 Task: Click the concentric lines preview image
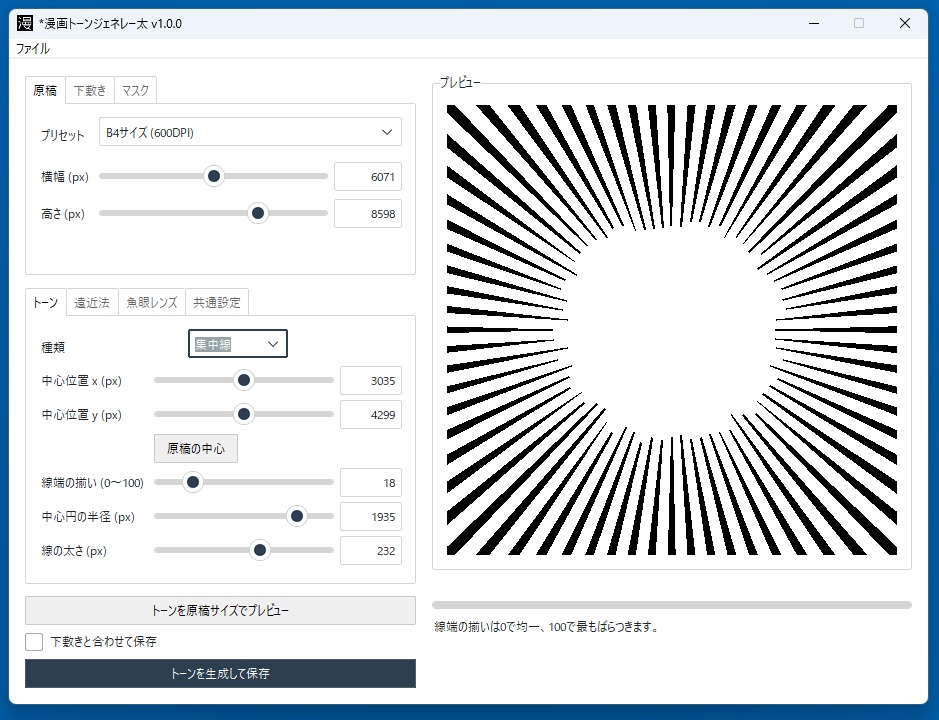672,330
